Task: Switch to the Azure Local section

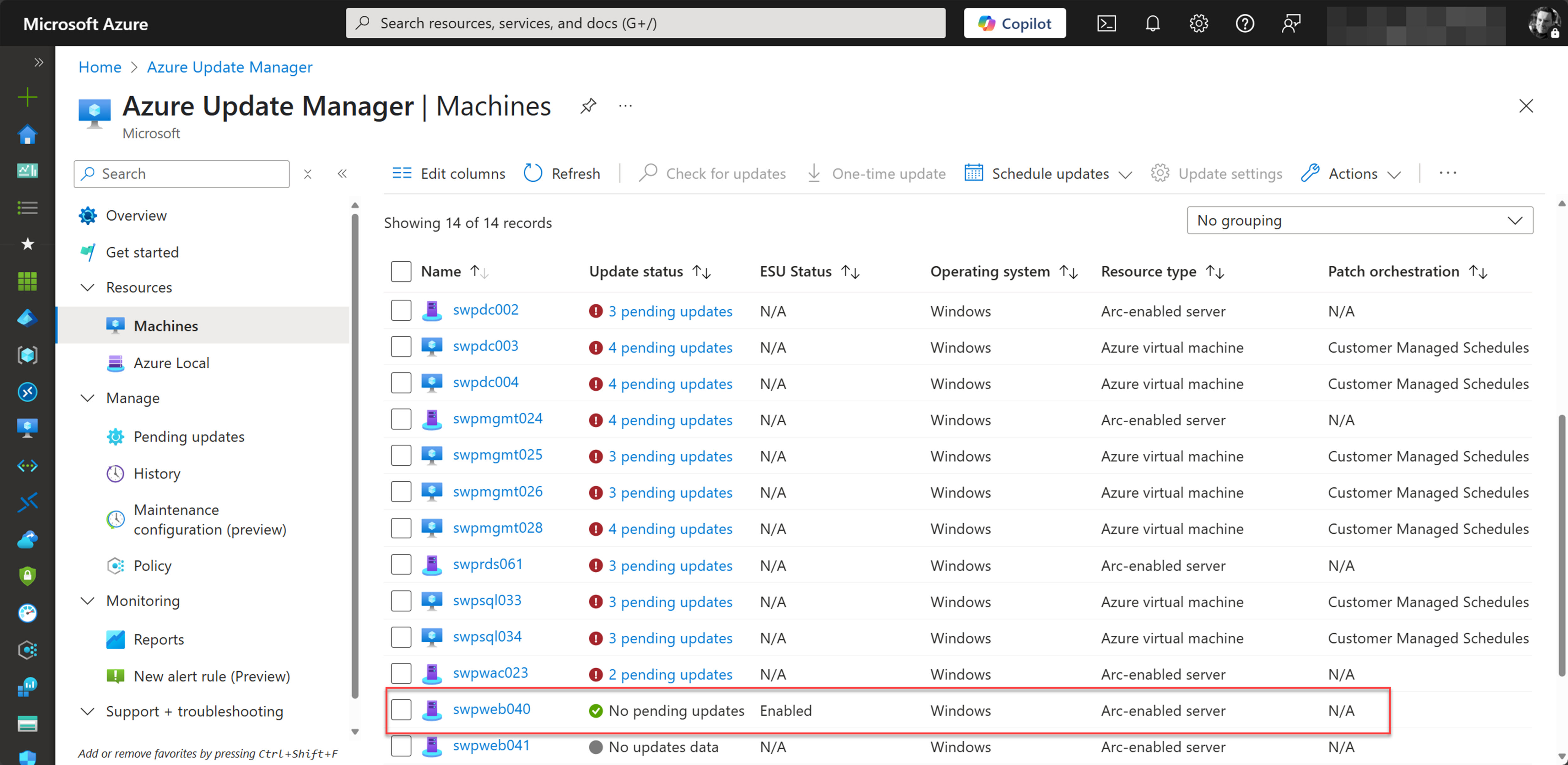Action: pos(170,362)
